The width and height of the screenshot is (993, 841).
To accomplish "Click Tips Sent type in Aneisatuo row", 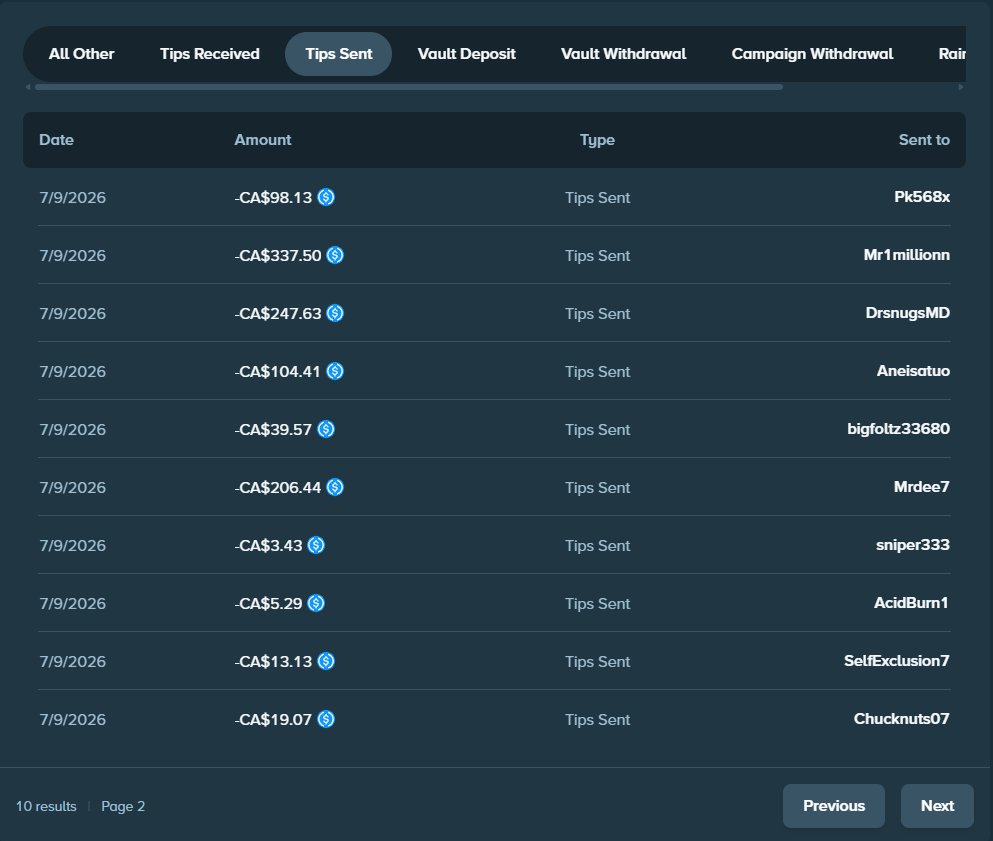I will point(597,372).
